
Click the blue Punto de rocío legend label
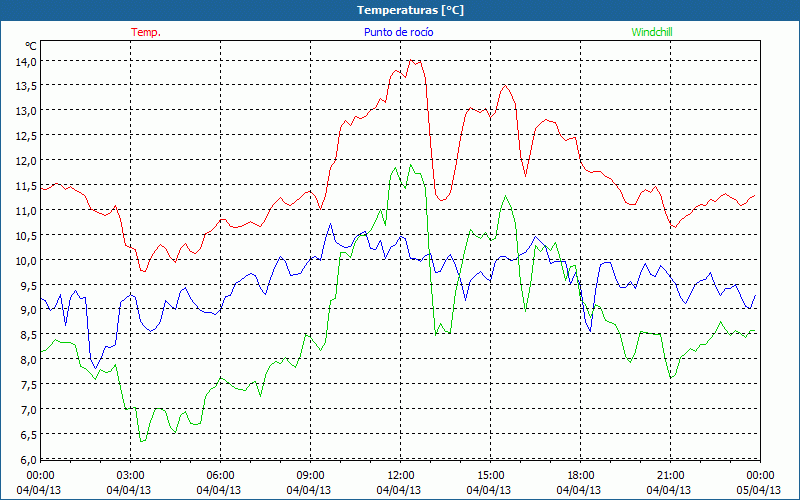click(398, 32)
